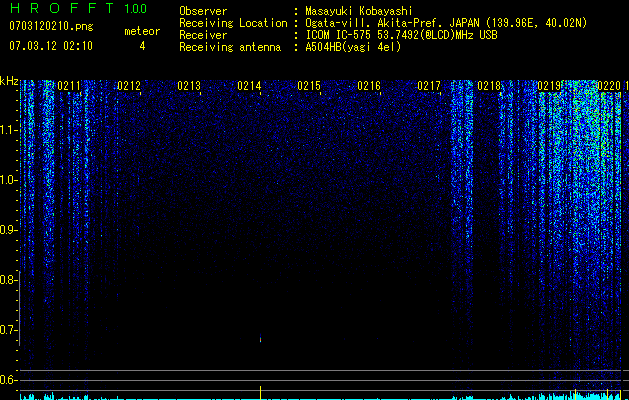Click the 0.7 frequency axis label
Screen dimensions: 629x400
pos(8,330)
